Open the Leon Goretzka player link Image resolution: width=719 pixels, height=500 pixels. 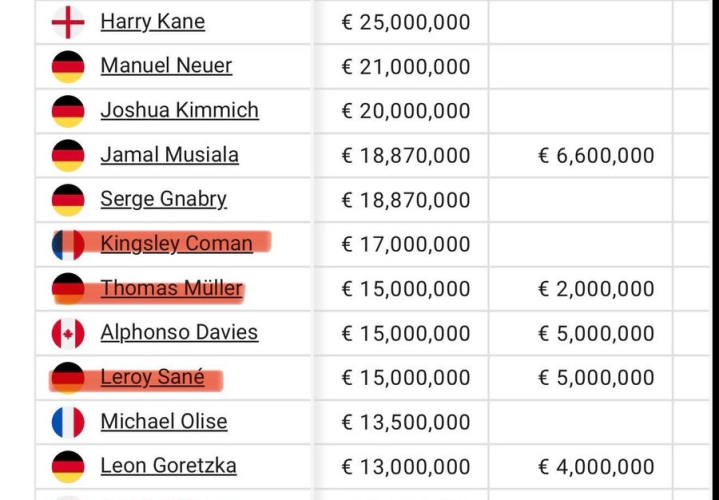(x=168, y=466)
